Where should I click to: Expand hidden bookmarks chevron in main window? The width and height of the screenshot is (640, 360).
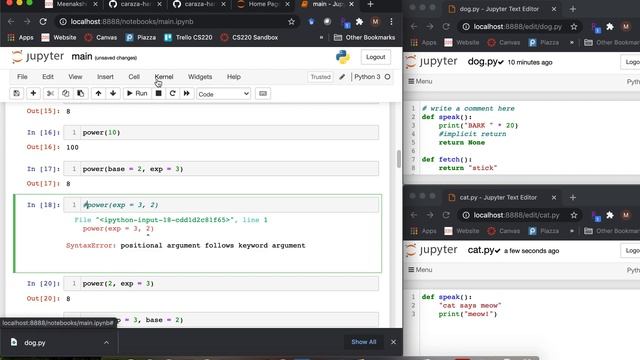coord(321,38)
